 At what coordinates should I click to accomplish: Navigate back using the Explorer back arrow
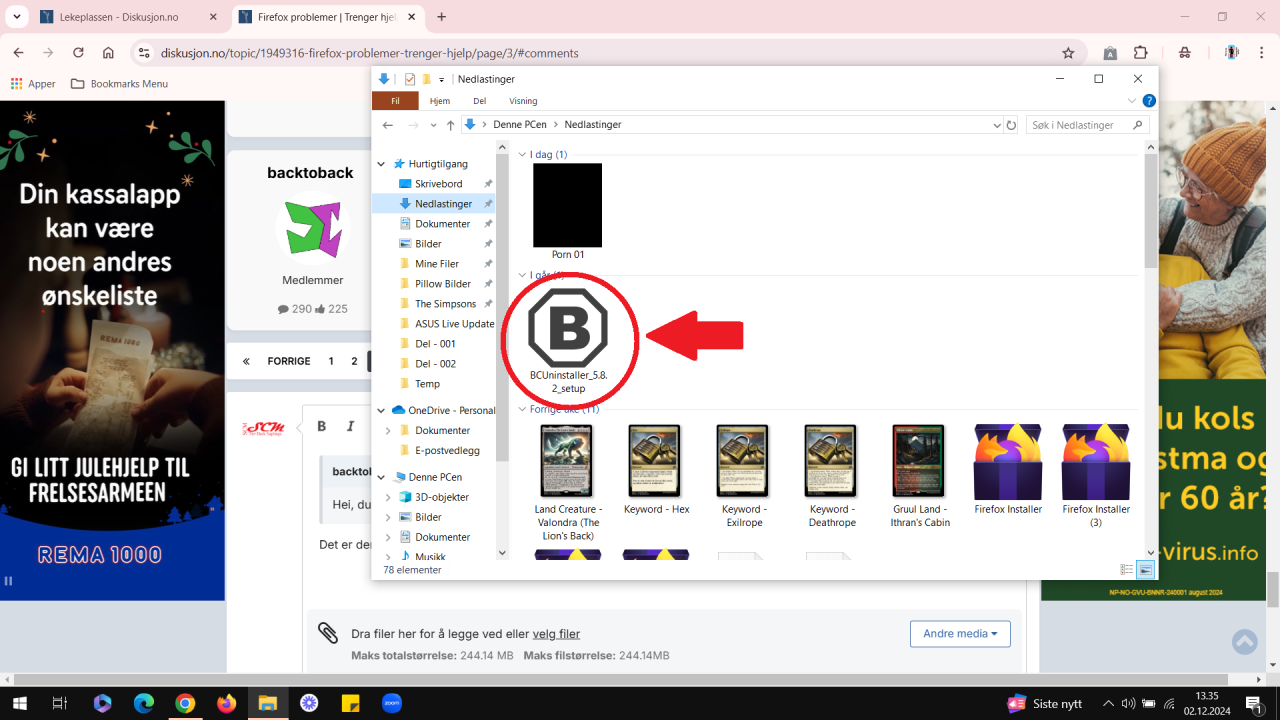[x=387, y=125]
